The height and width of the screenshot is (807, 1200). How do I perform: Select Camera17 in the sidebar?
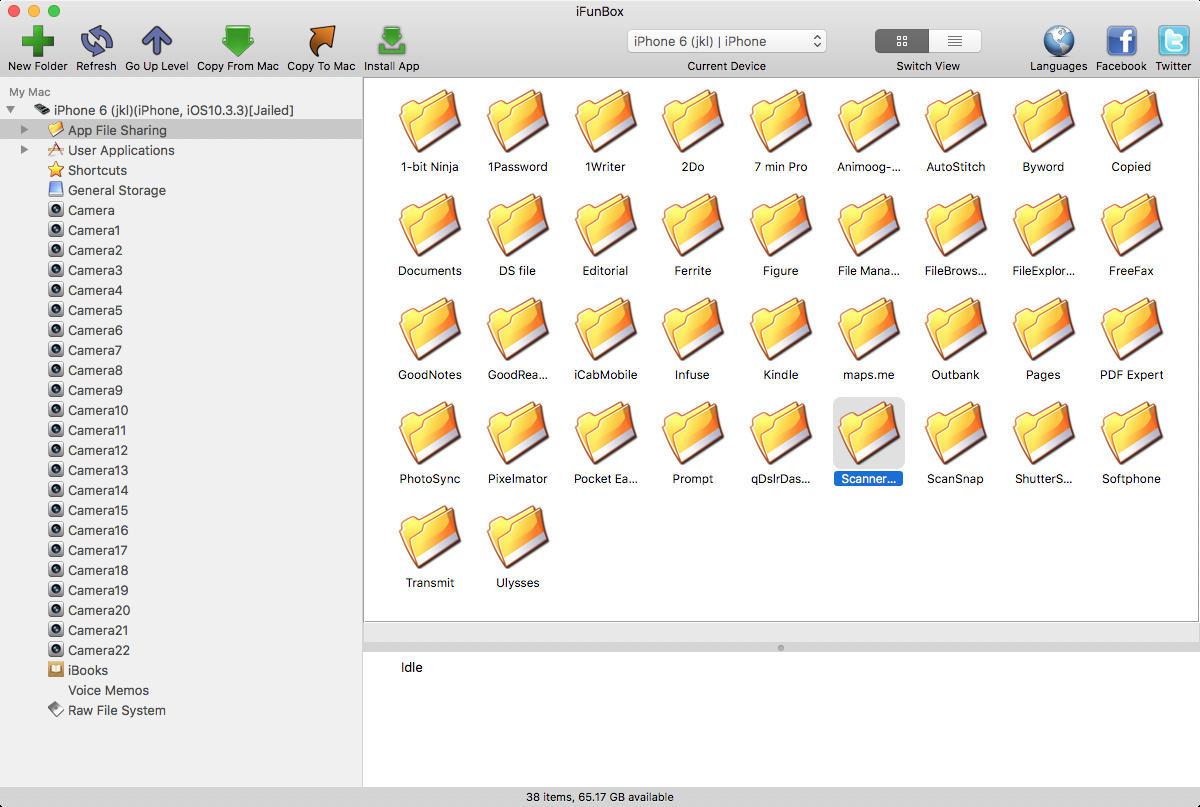point(98,550)
